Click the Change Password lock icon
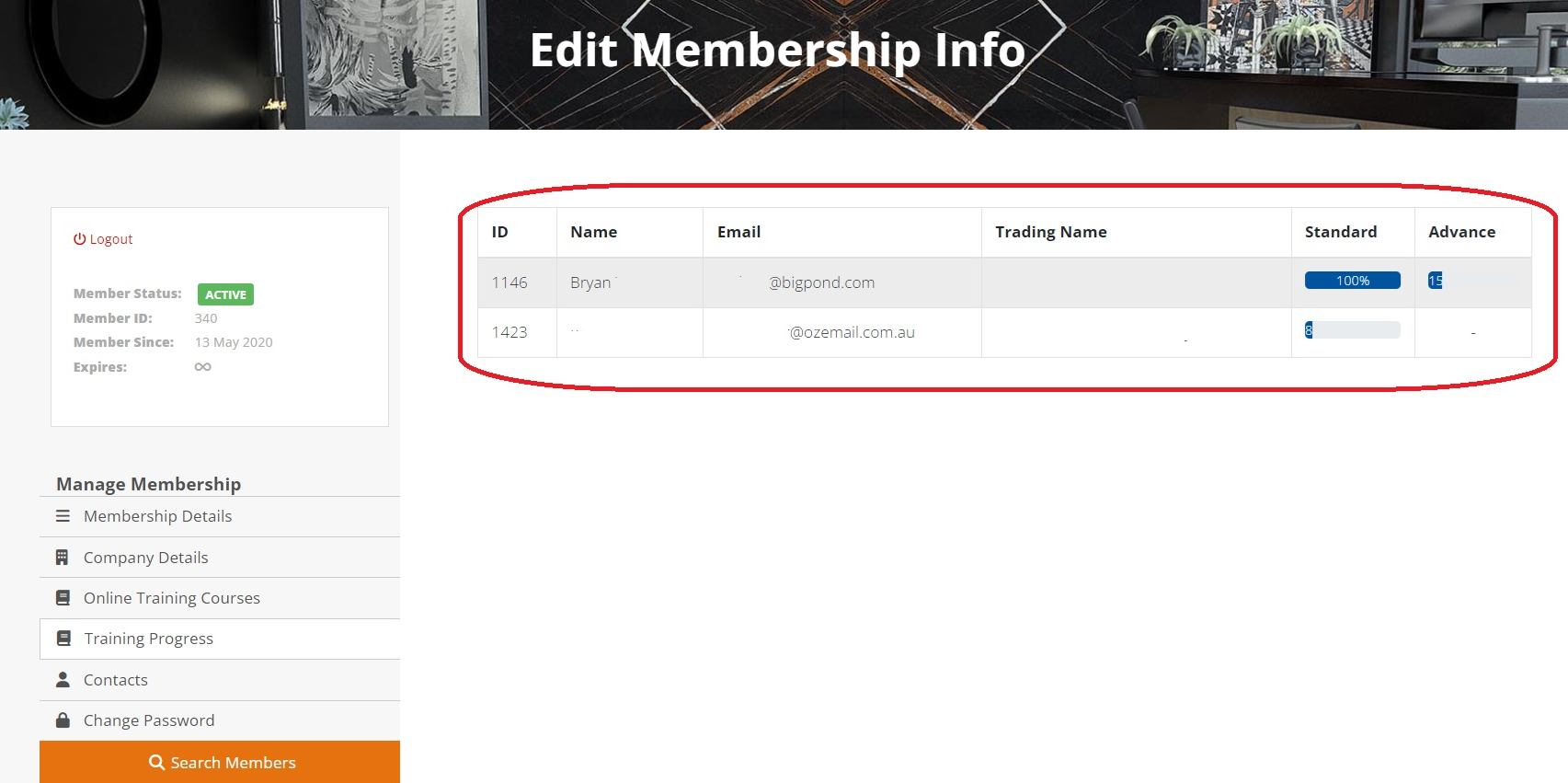This screenshot has height=783, width=1568. 63,720
